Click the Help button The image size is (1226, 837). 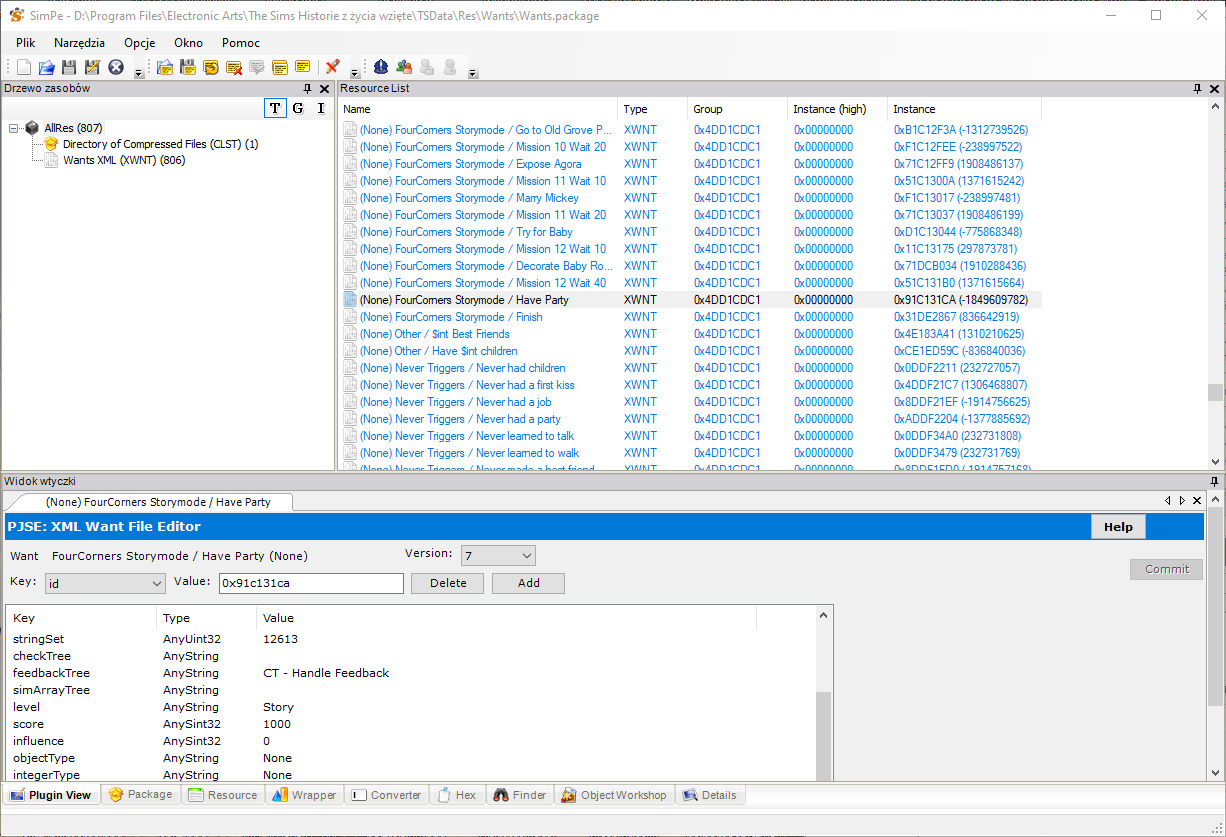[x=1117, y=527]
